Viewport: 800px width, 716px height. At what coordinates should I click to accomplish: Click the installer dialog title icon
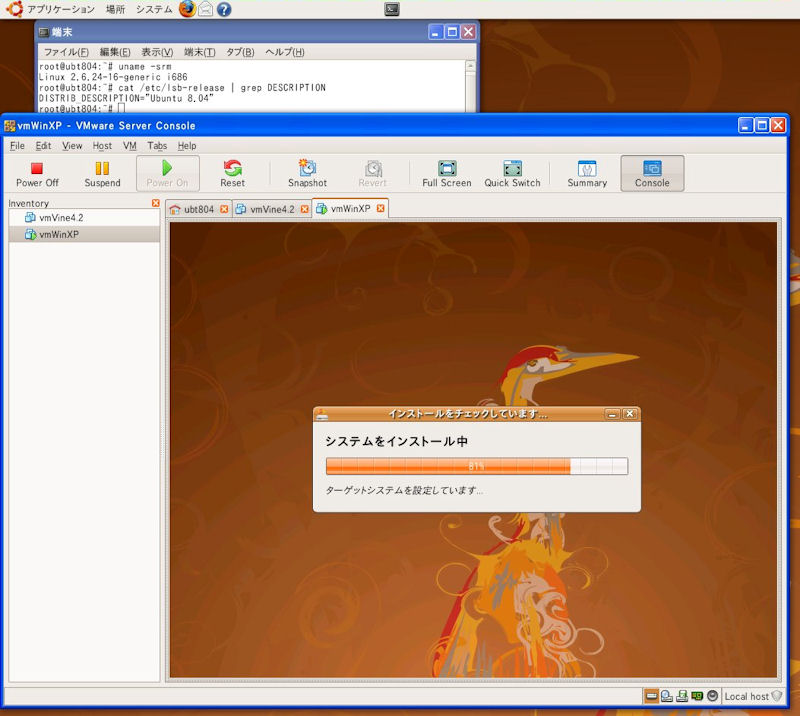321,414
